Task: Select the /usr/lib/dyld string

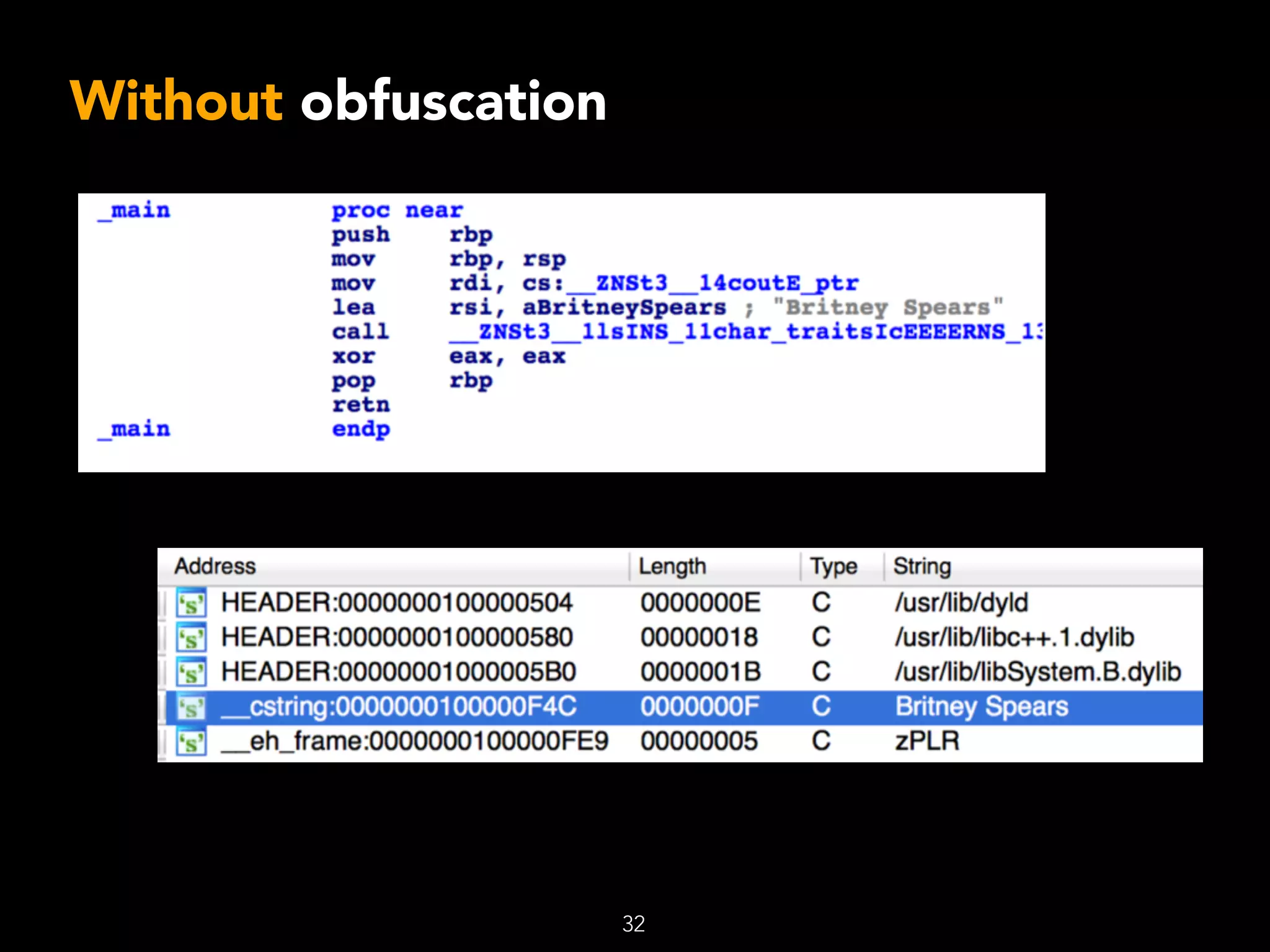Action: (961, 602)
